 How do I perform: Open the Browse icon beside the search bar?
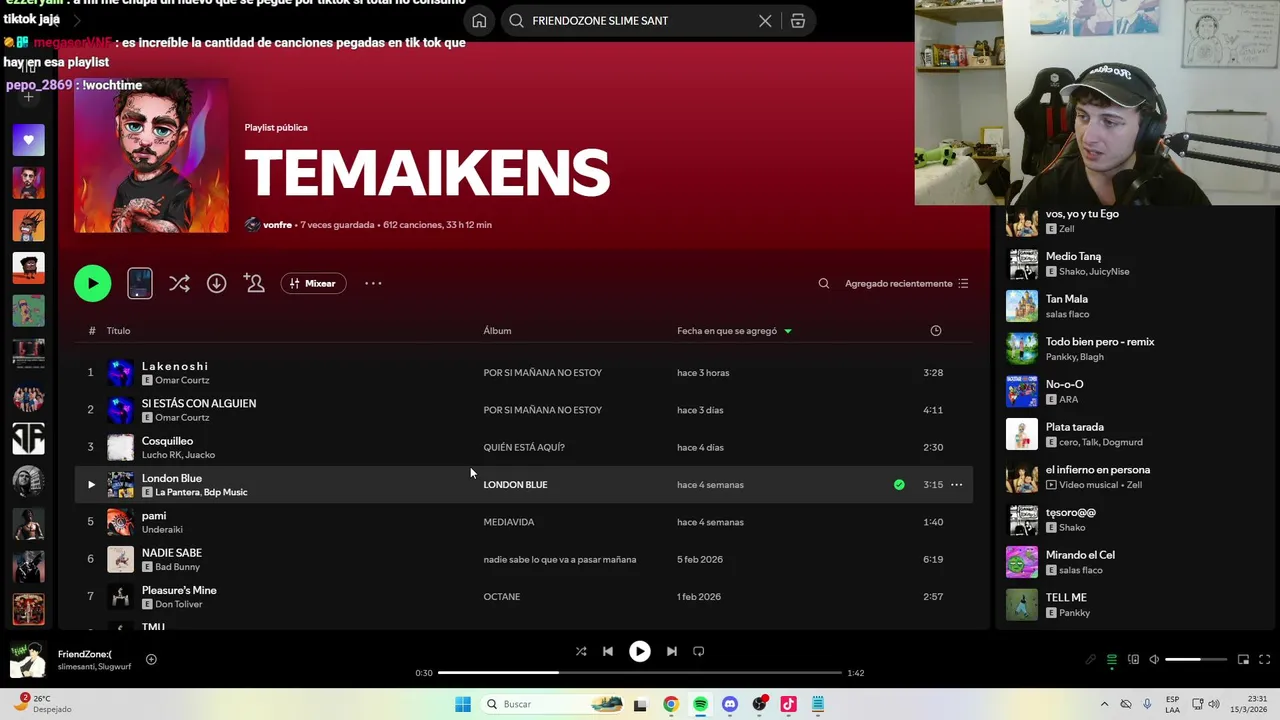(x=798, y=21)
